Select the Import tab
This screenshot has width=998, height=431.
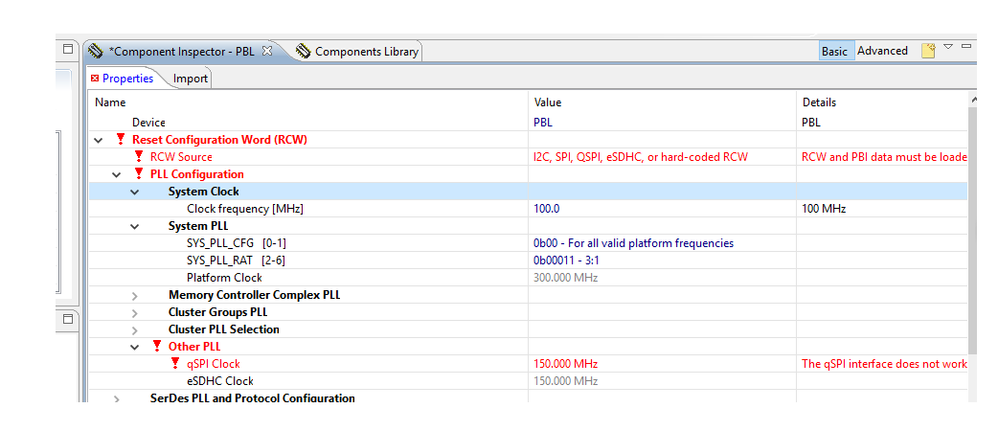tap(190, 78)
